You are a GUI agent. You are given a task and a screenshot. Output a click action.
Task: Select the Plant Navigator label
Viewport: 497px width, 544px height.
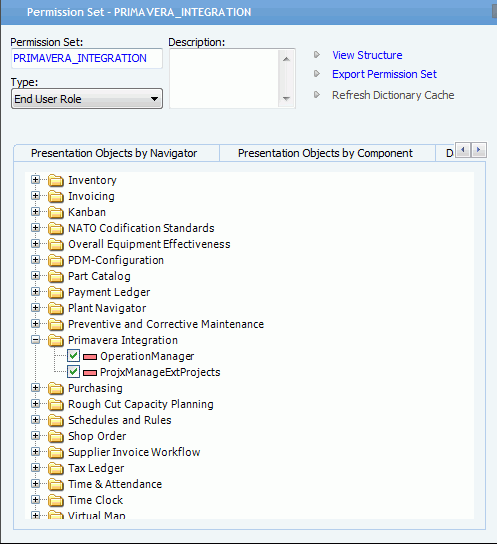tap(107, 308)
